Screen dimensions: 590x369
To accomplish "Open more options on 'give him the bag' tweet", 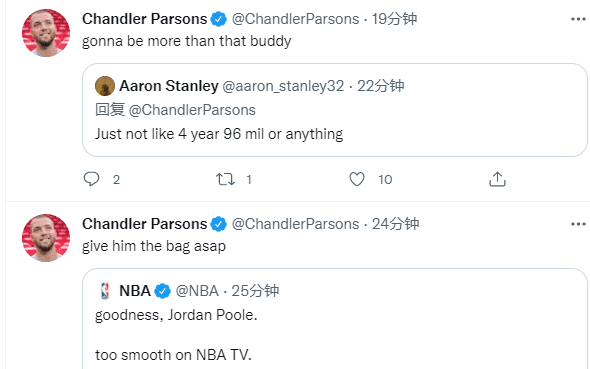I will pos(578,224).
